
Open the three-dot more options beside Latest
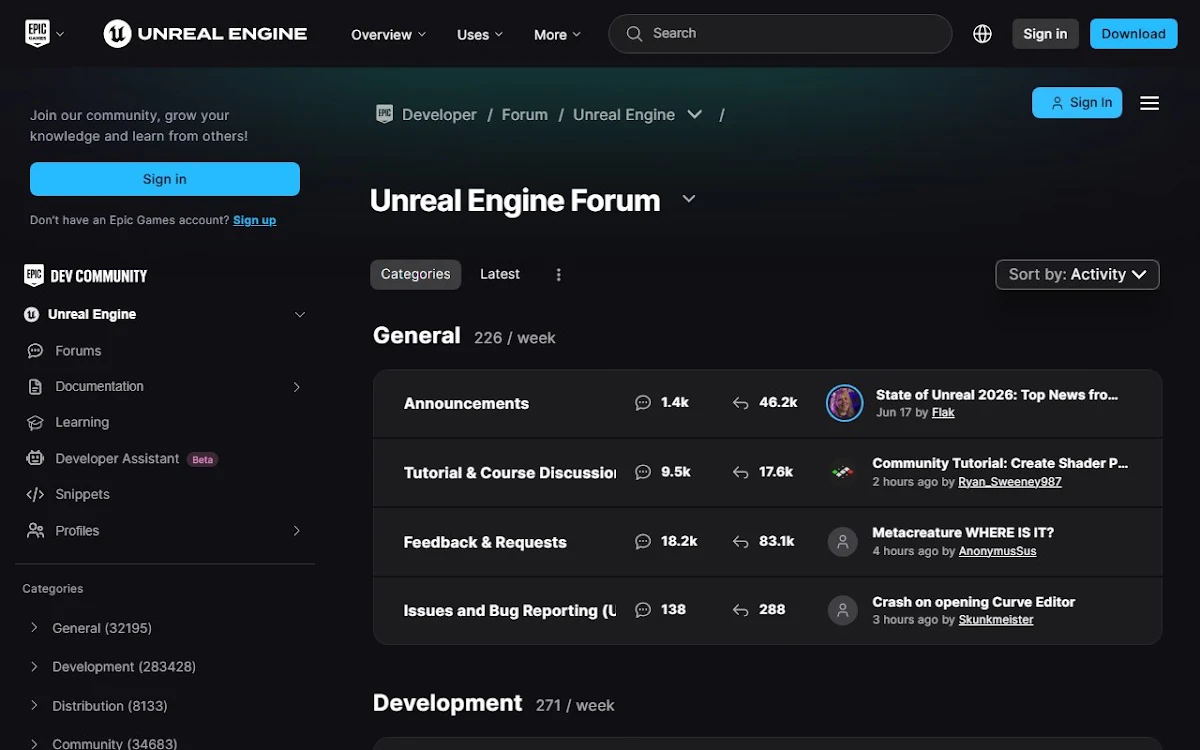click(559, 275)
